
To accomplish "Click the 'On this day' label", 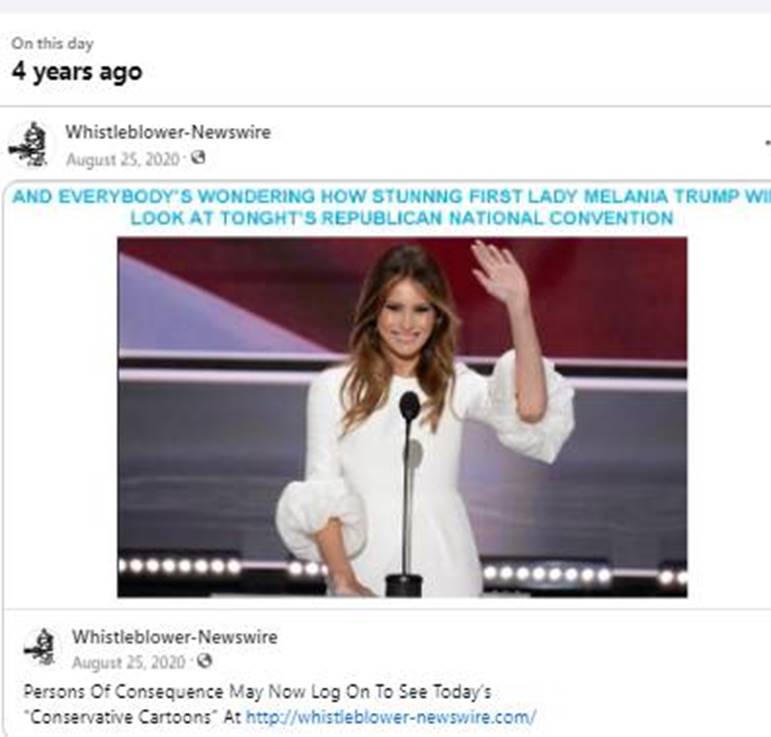I will pos(52,43).
